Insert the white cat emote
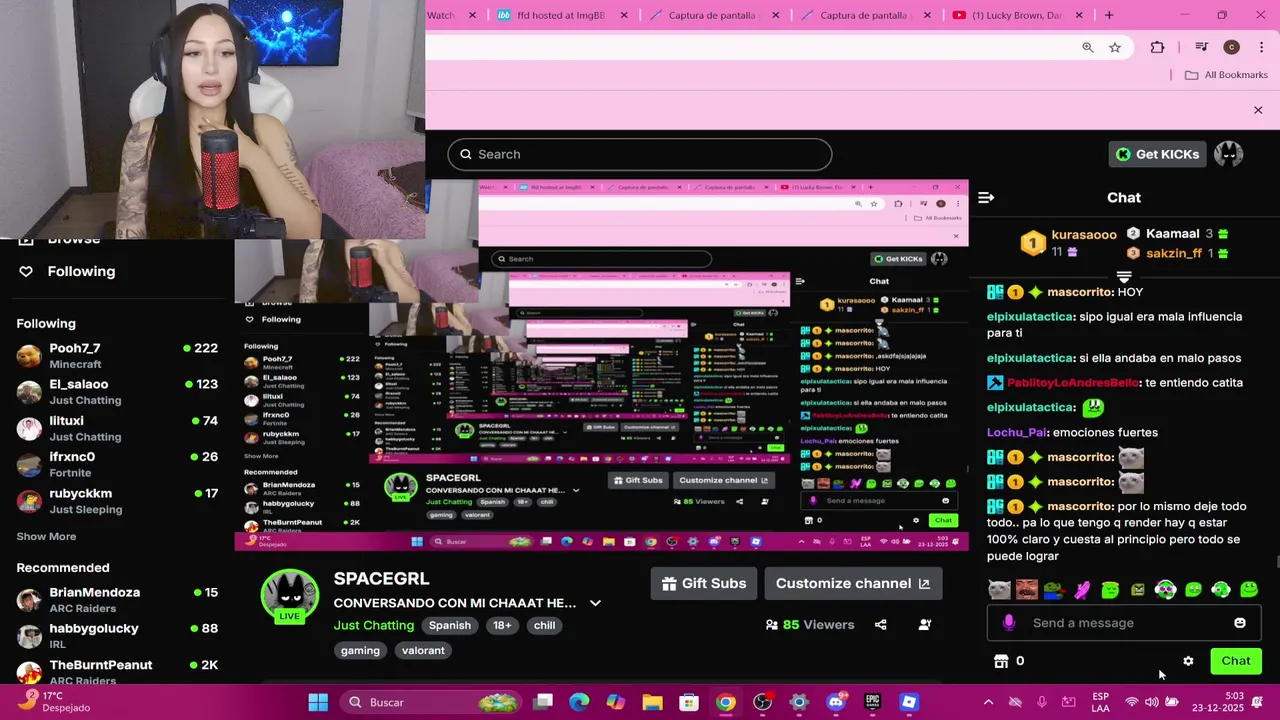This screenshot has height=720, width=1280. pos(999,590)
